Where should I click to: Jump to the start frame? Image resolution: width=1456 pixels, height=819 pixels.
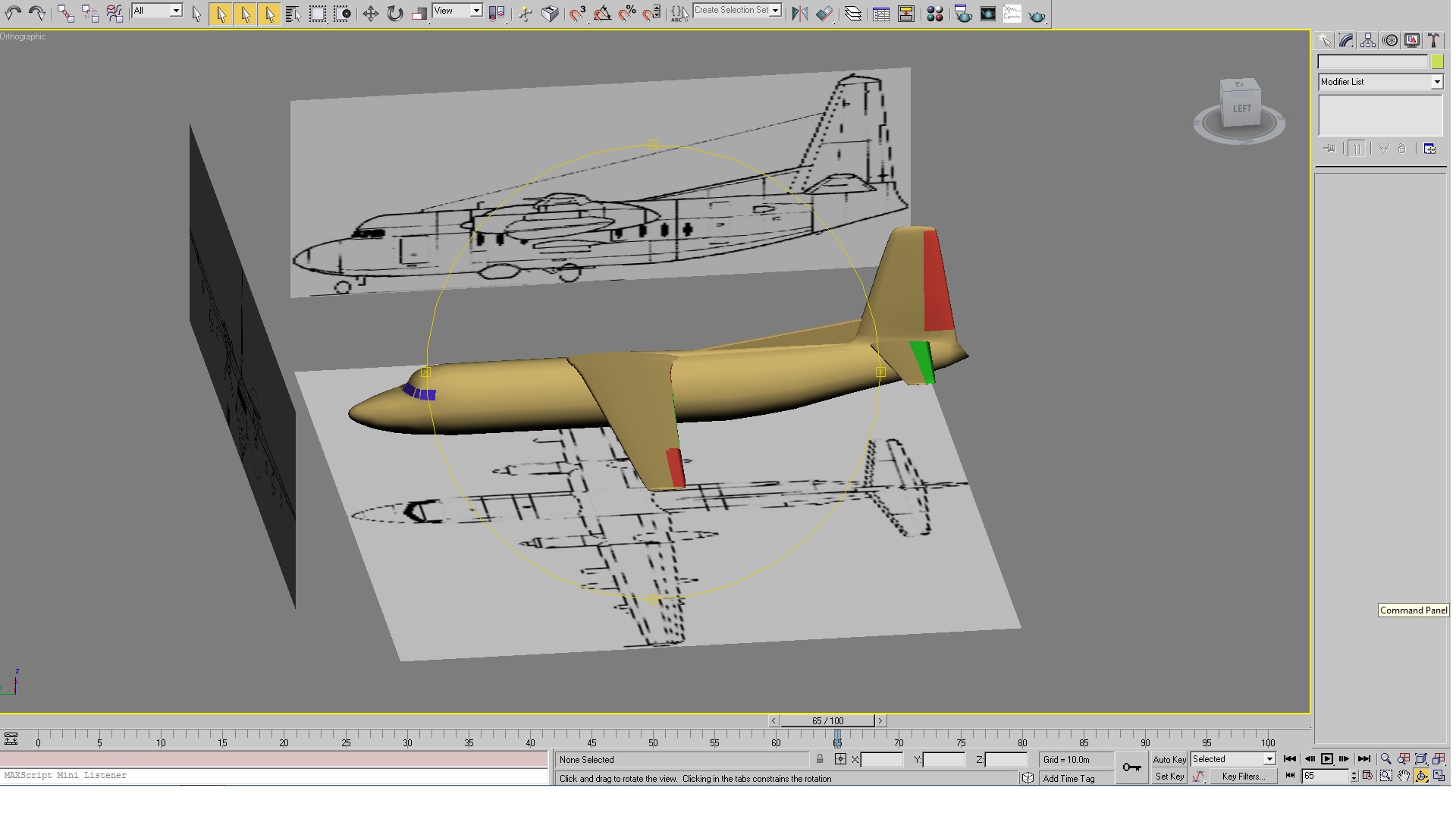tap(1290, 759)
